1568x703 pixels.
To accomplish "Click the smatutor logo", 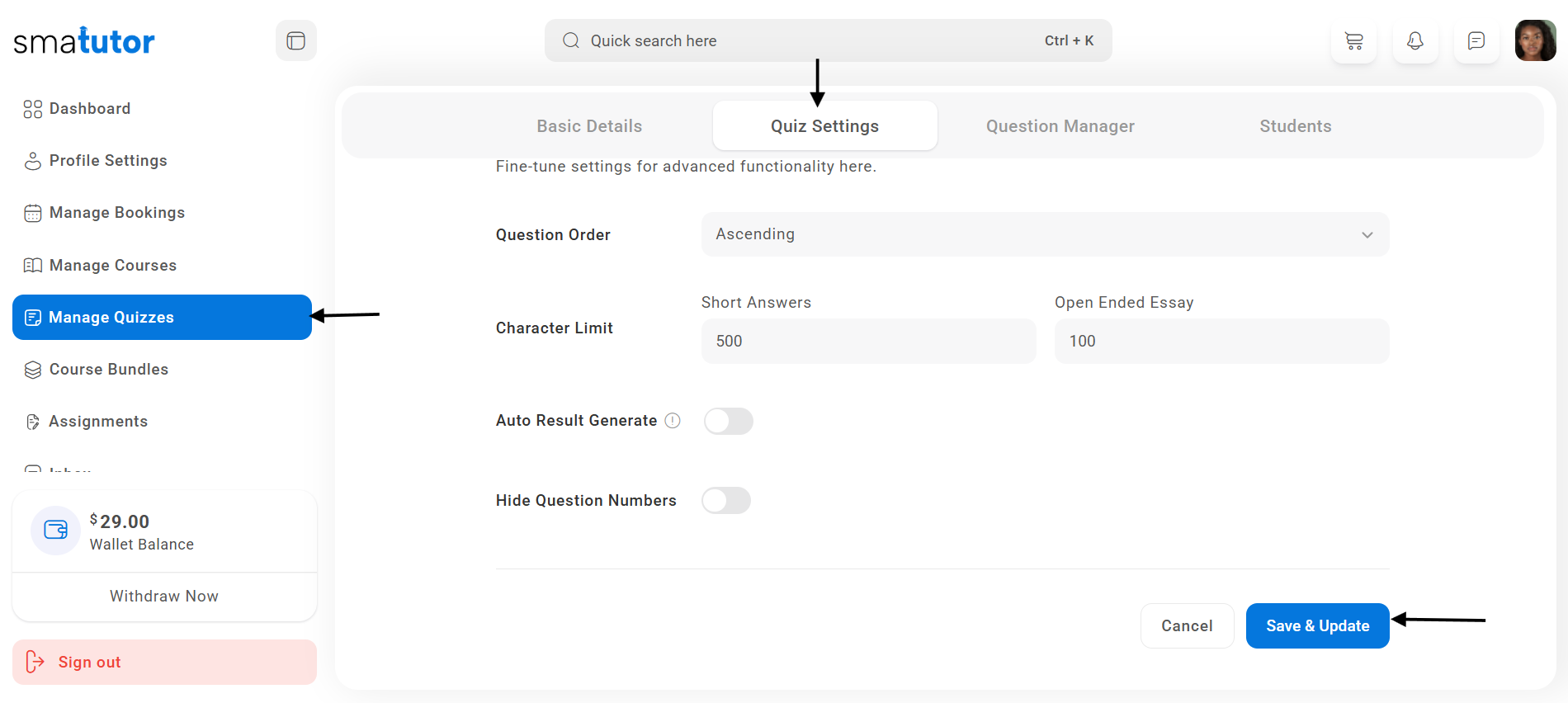I will [84, 41].
